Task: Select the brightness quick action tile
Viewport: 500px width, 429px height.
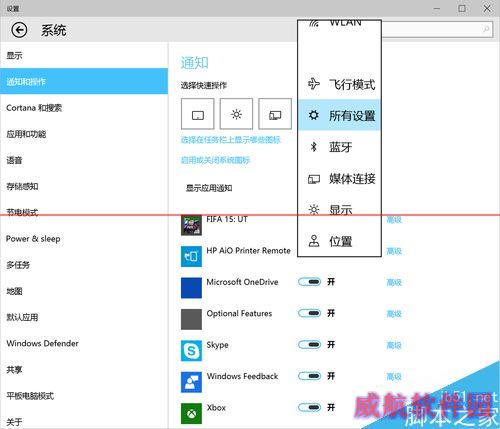Action: click(x=236, y=114)
